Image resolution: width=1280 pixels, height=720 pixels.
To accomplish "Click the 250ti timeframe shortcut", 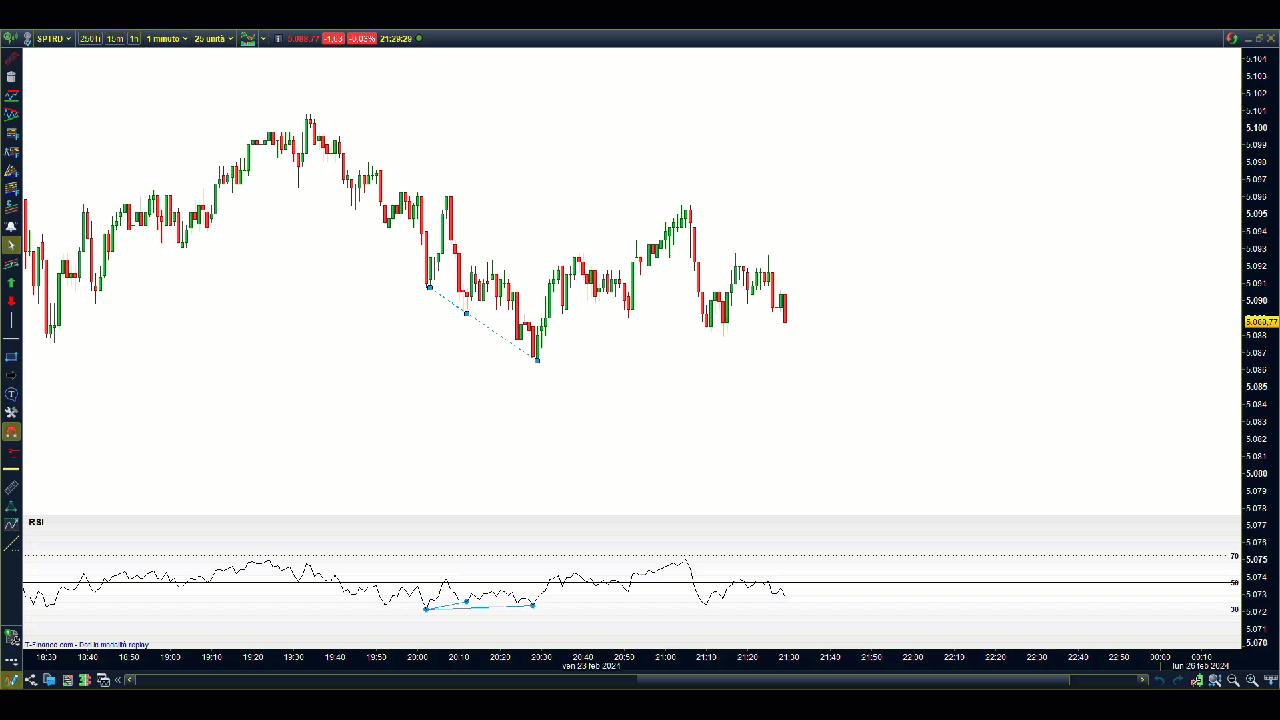I will [x=90, y=39].
